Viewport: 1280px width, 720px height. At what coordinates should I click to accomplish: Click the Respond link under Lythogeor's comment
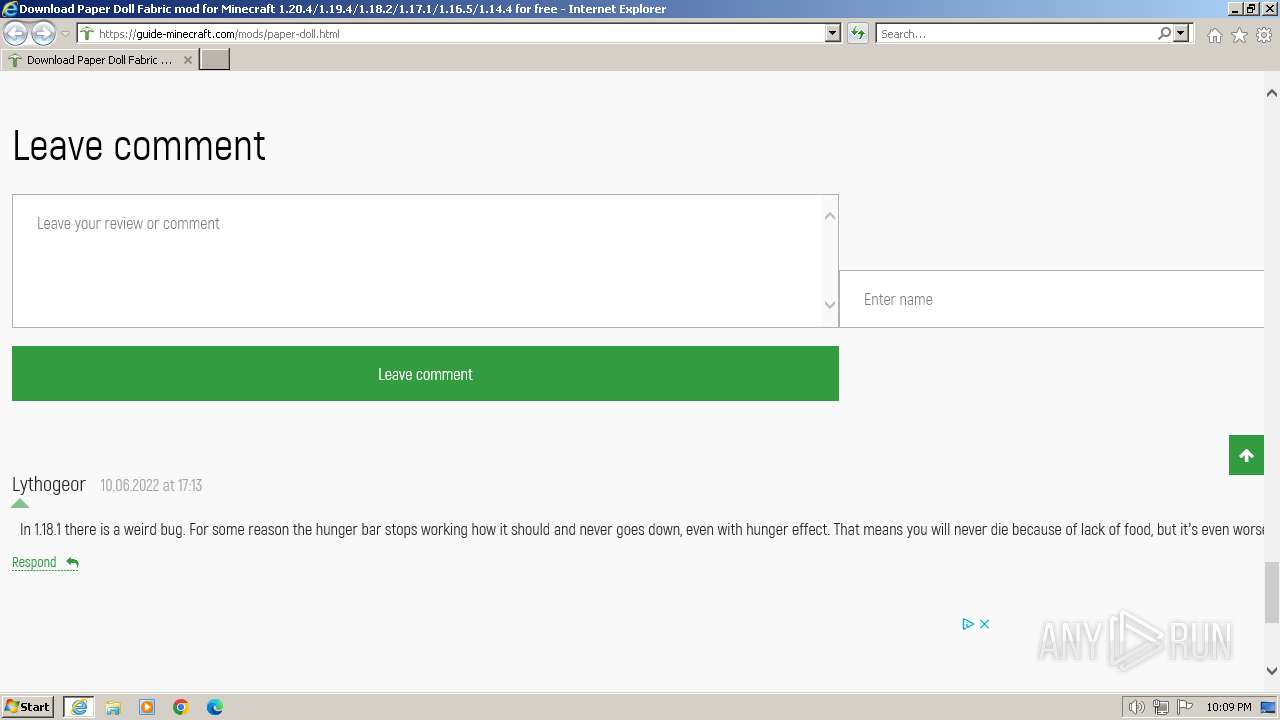45,562
